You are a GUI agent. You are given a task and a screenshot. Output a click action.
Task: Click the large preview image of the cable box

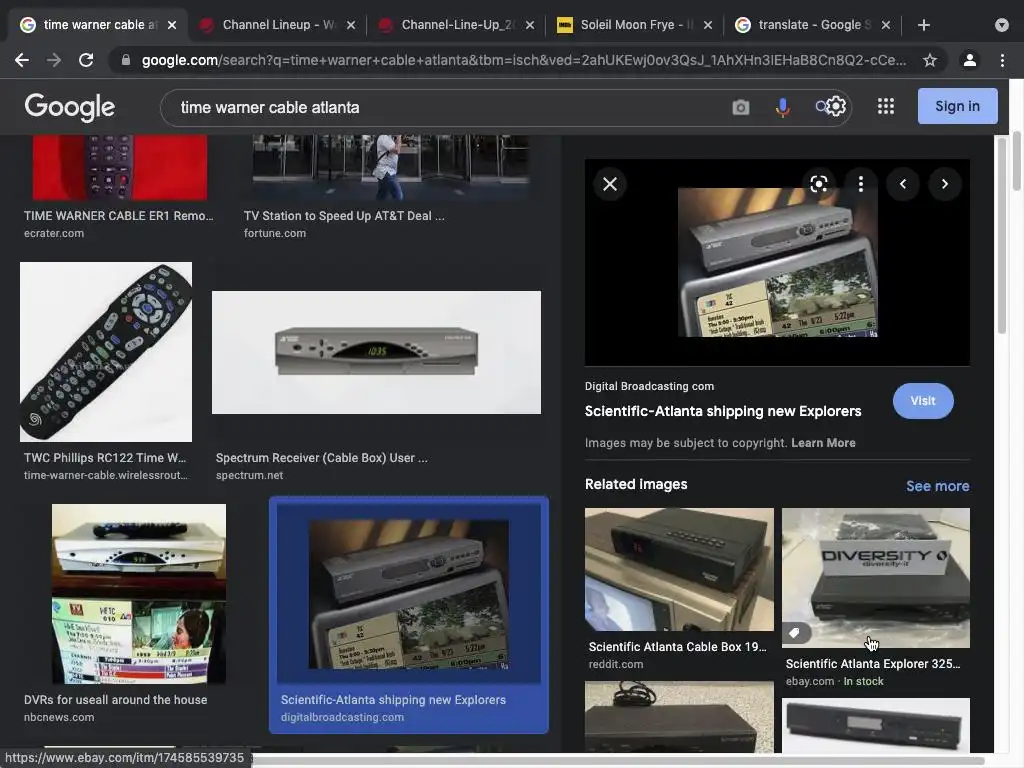tap(778, 263)
